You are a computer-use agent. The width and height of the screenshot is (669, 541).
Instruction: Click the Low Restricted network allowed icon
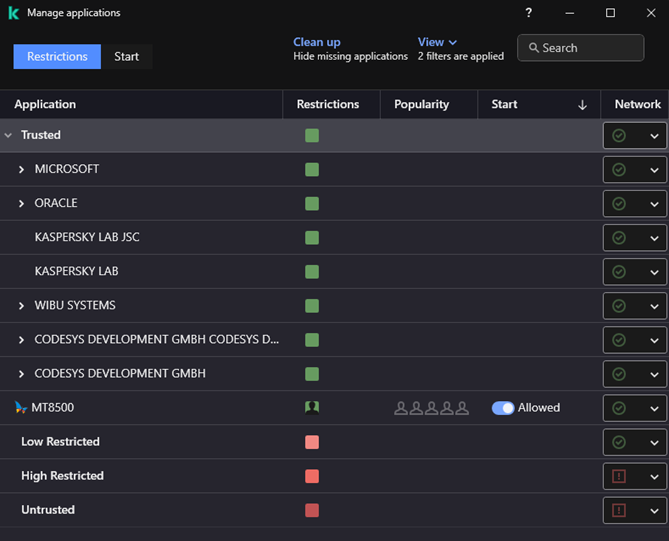tap(619, 442)
